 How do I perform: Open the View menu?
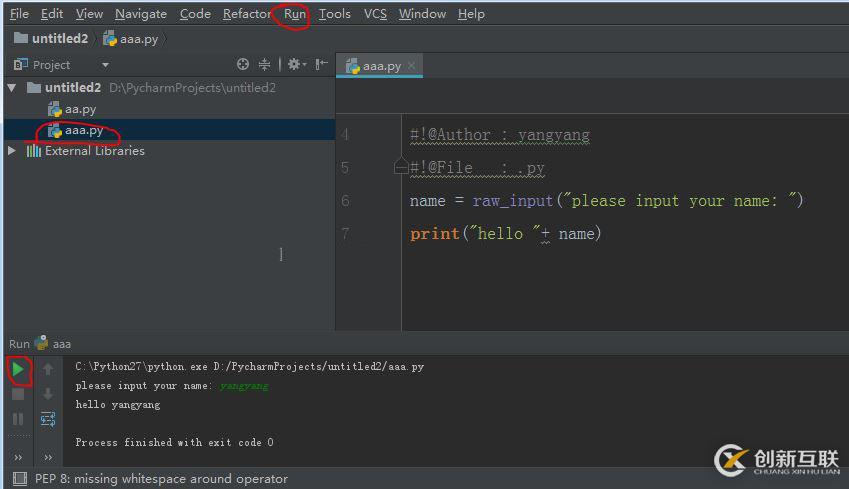89,14
